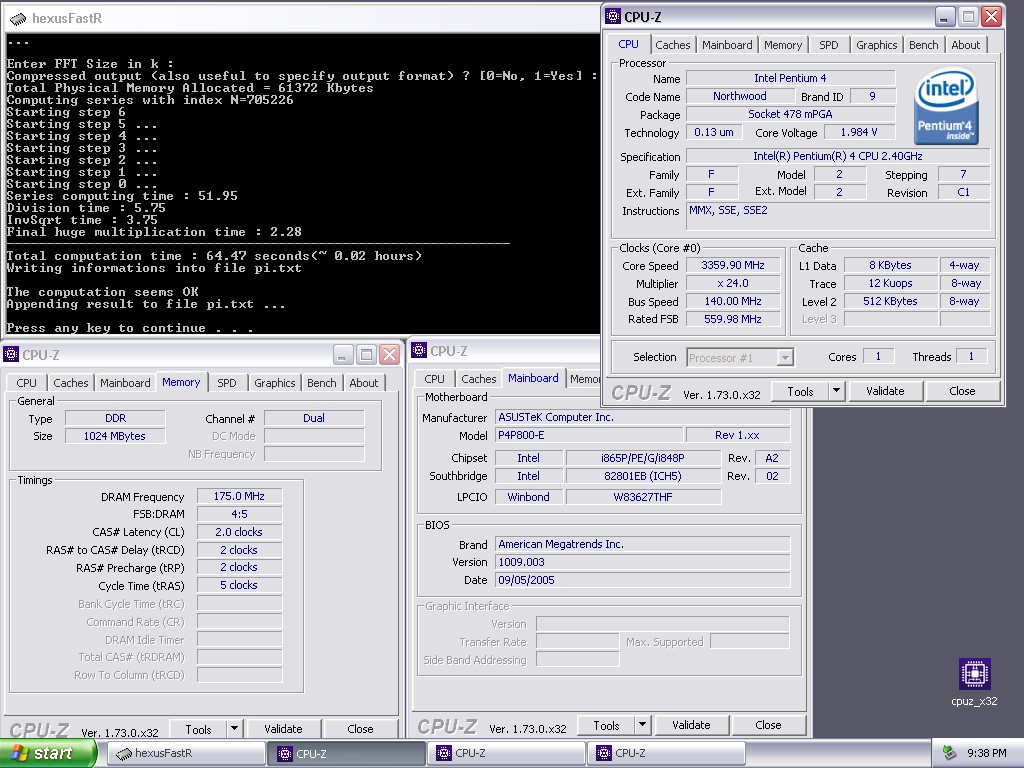Screen dimensions: 1024x768
Task: Select the CPU tab in the Mainboard window
Action: tap(434, 379)
